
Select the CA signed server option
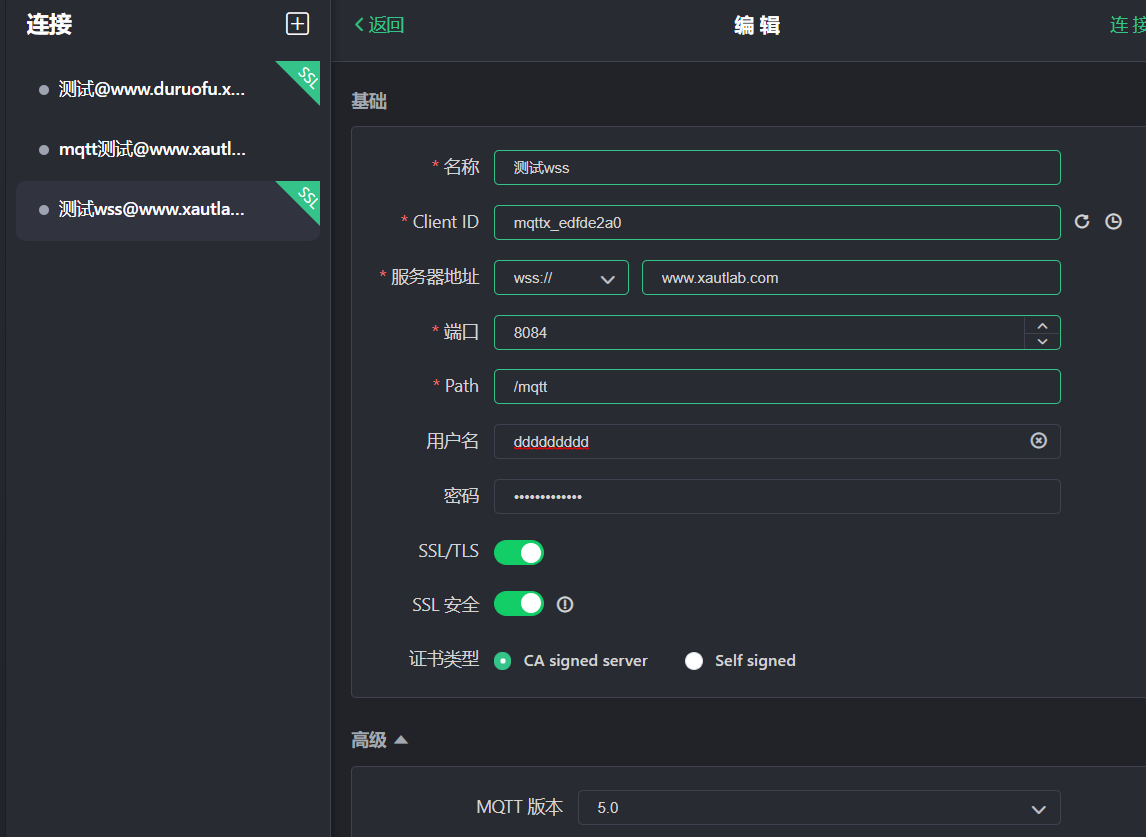point(503,661)
